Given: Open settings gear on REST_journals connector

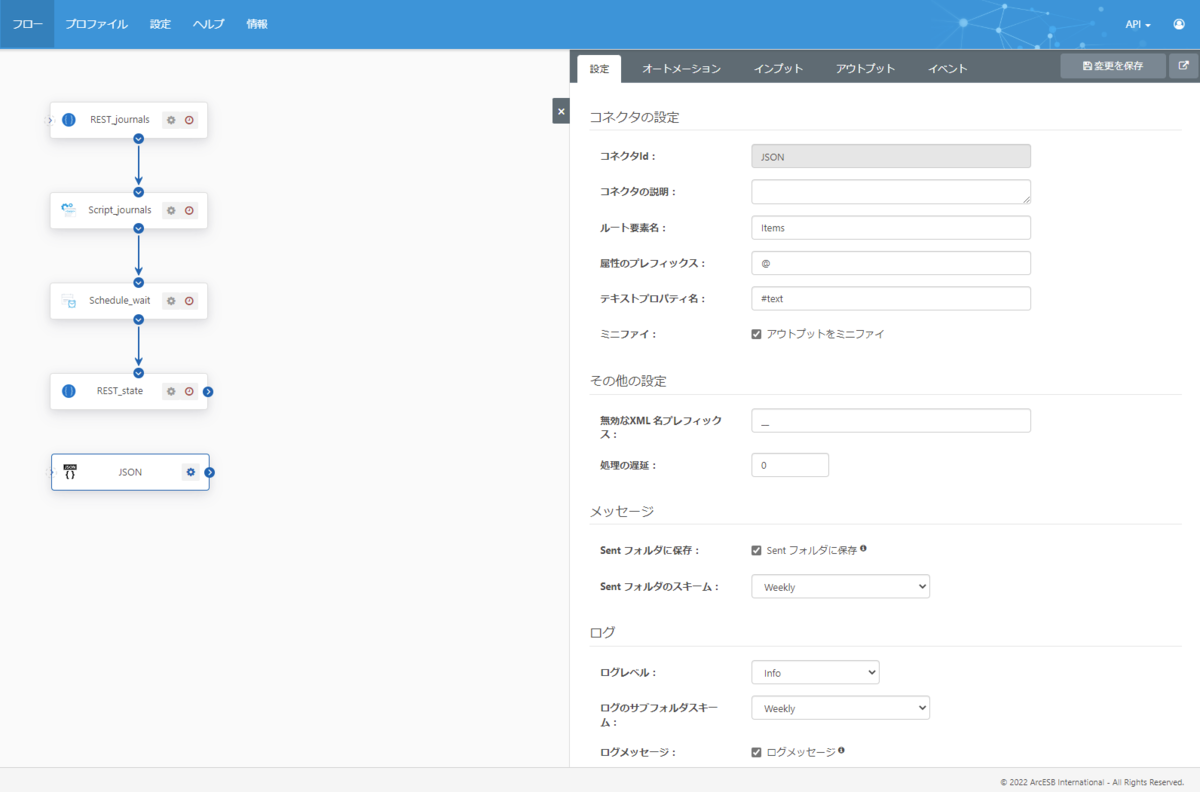Looking at the screenshot, I should coord(170,119).
